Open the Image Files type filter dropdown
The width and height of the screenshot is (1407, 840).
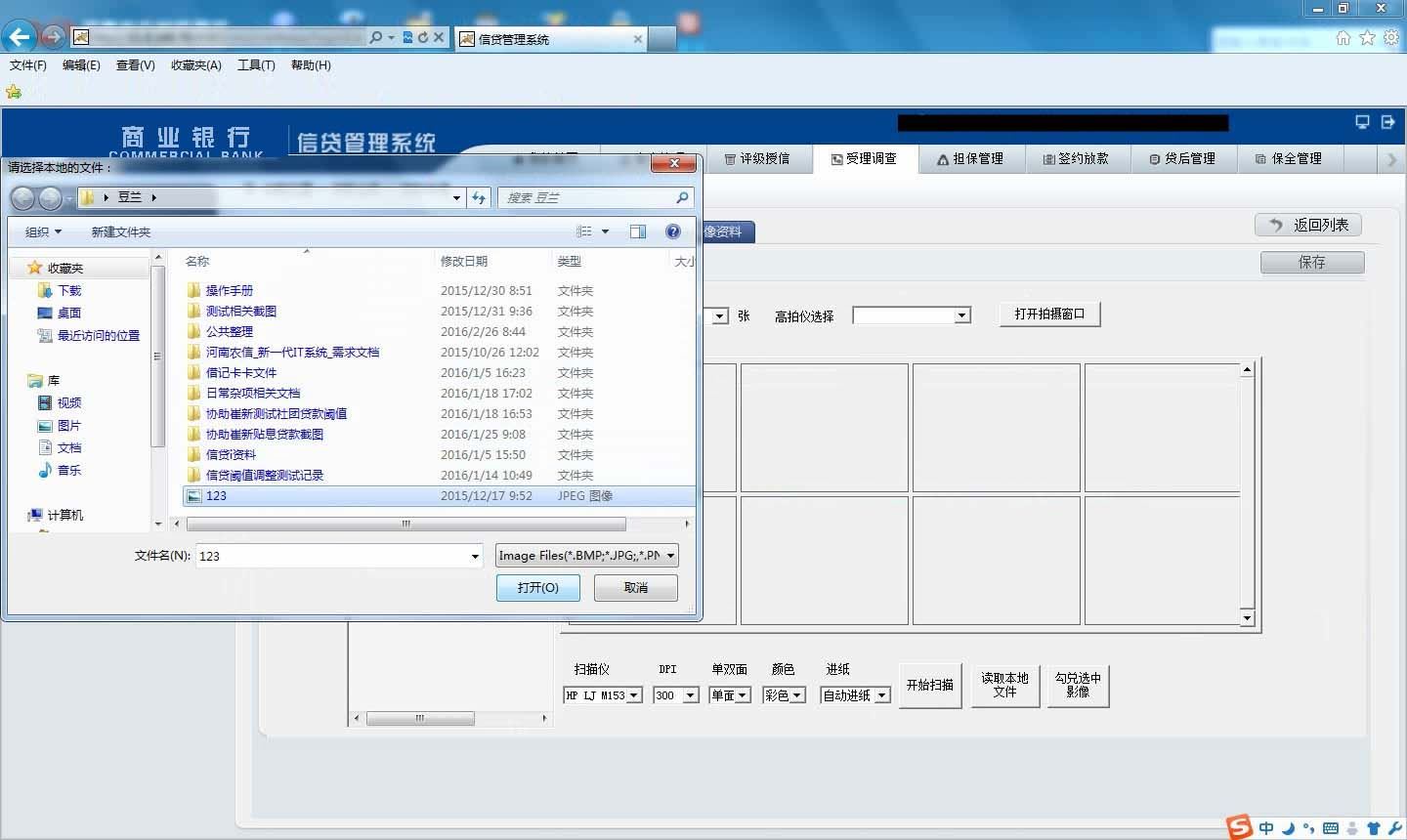587,556
